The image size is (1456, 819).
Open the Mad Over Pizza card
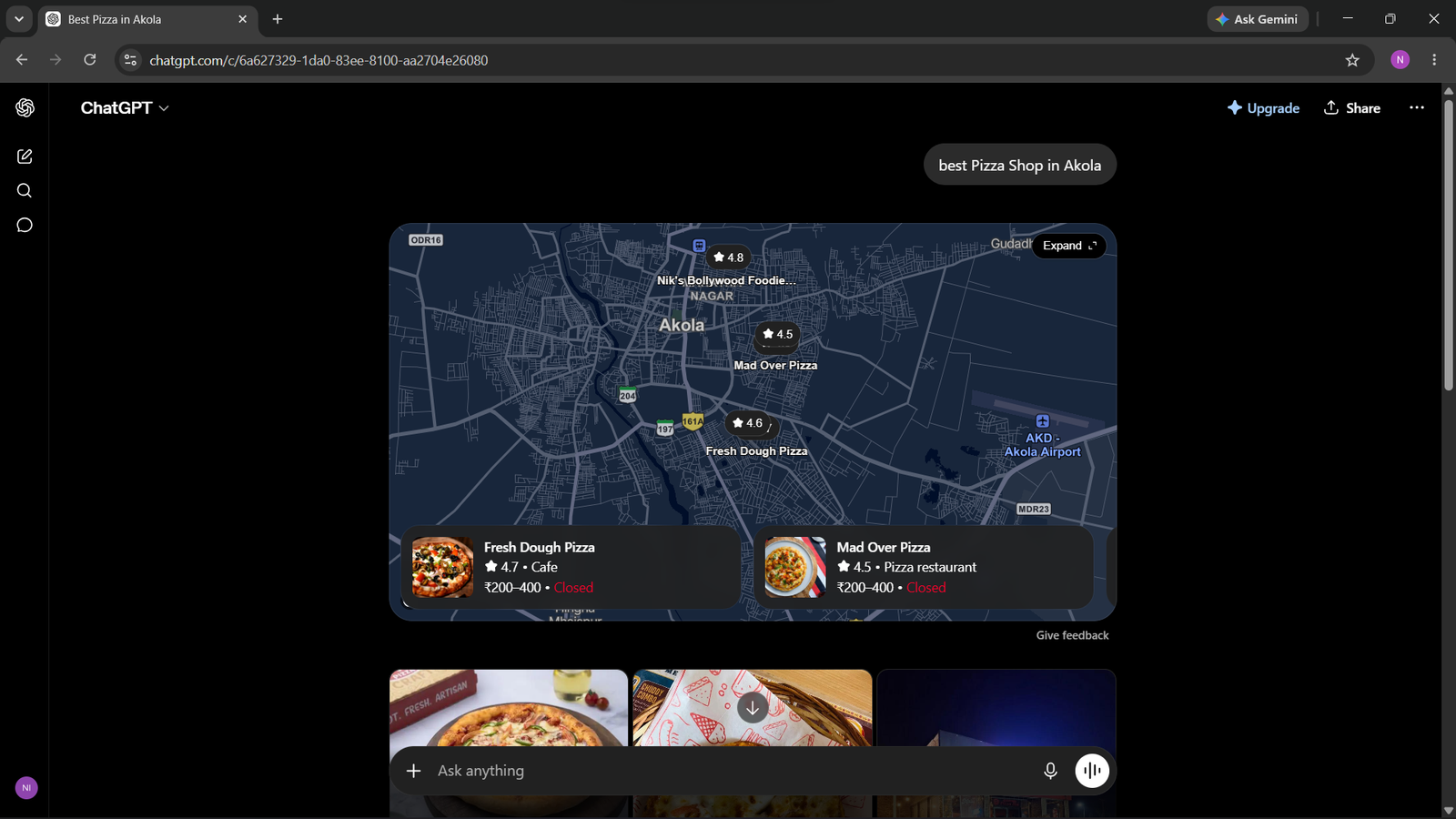coord(923,567)
